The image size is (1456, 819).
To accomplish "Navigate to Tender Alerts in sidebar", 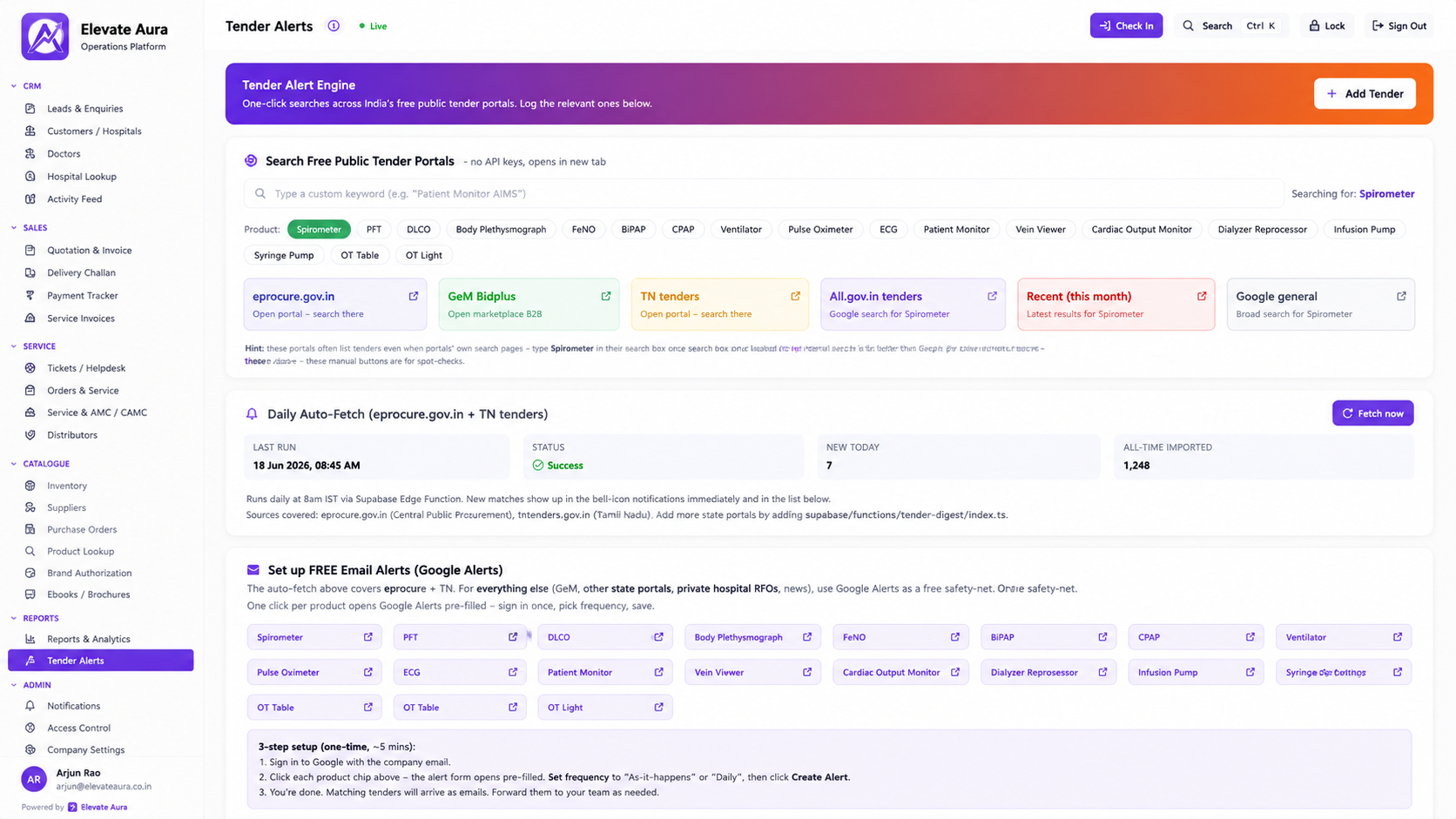I will coord(101,661).
